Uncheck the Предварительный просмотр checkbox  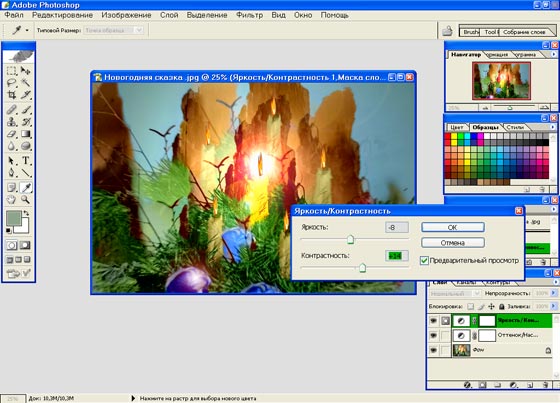click(x=424, y=260)
